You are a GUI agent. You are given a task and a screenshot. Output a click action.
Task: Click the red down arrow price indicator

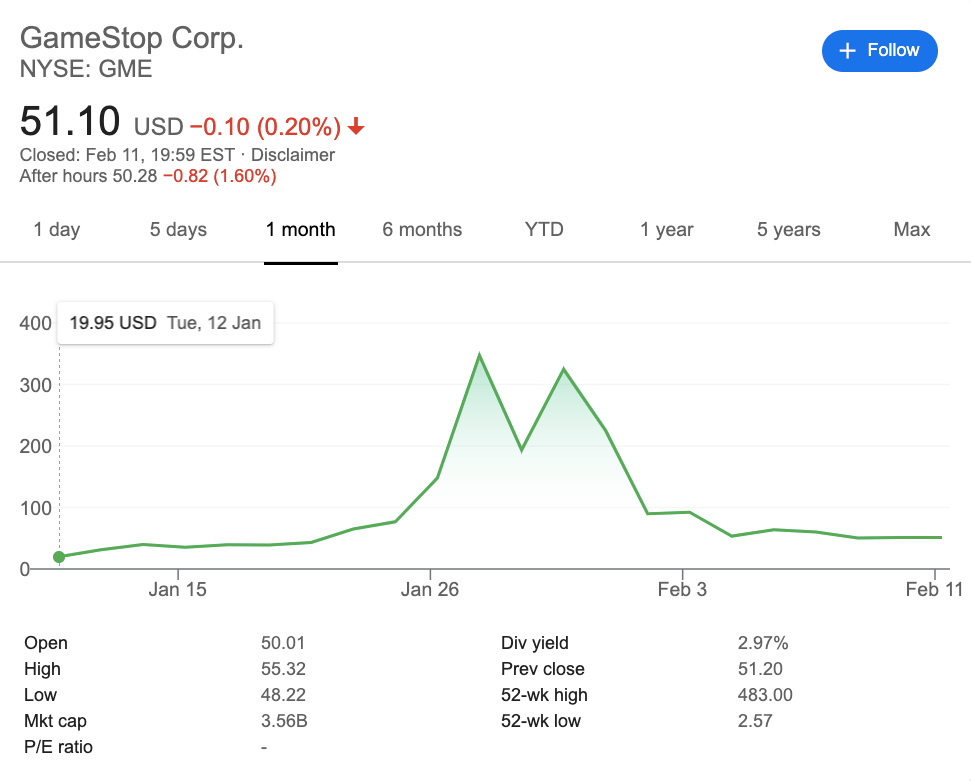356,127
